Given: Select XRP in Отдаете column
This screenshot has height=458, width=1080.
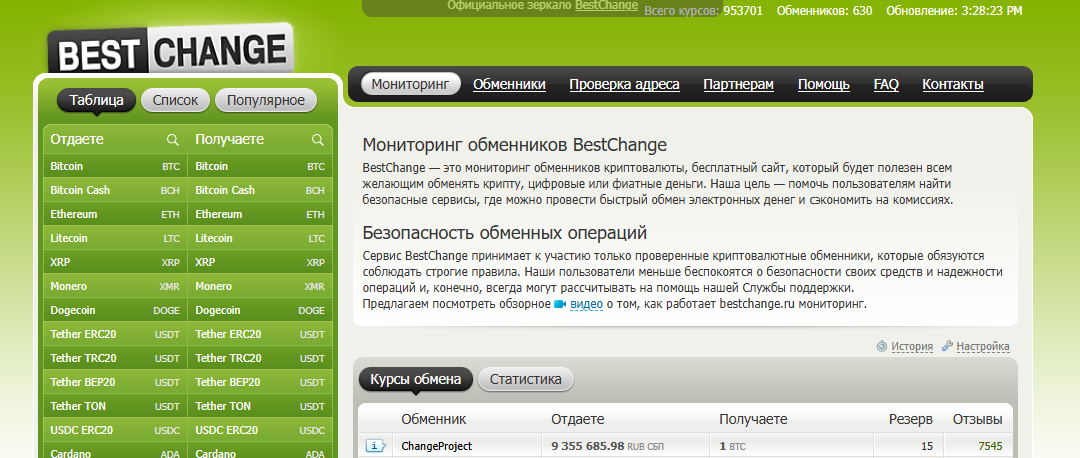Looking at the screenshot, I should click(x=115, y=262).
